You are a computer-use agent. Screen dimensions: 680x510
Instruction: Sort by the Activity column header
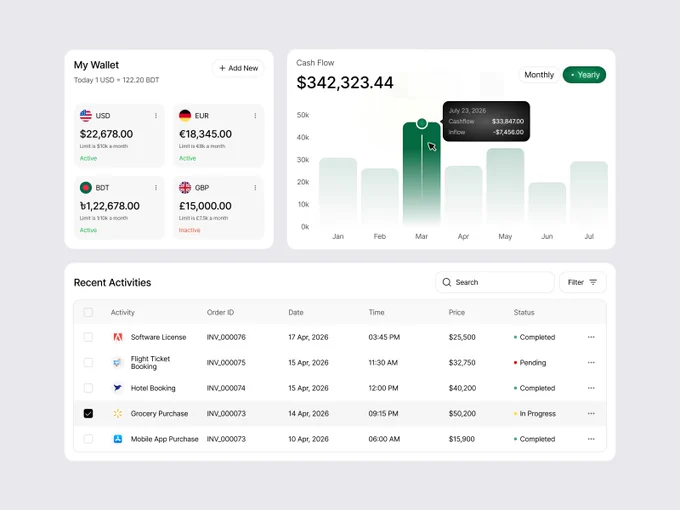point(123,312)
